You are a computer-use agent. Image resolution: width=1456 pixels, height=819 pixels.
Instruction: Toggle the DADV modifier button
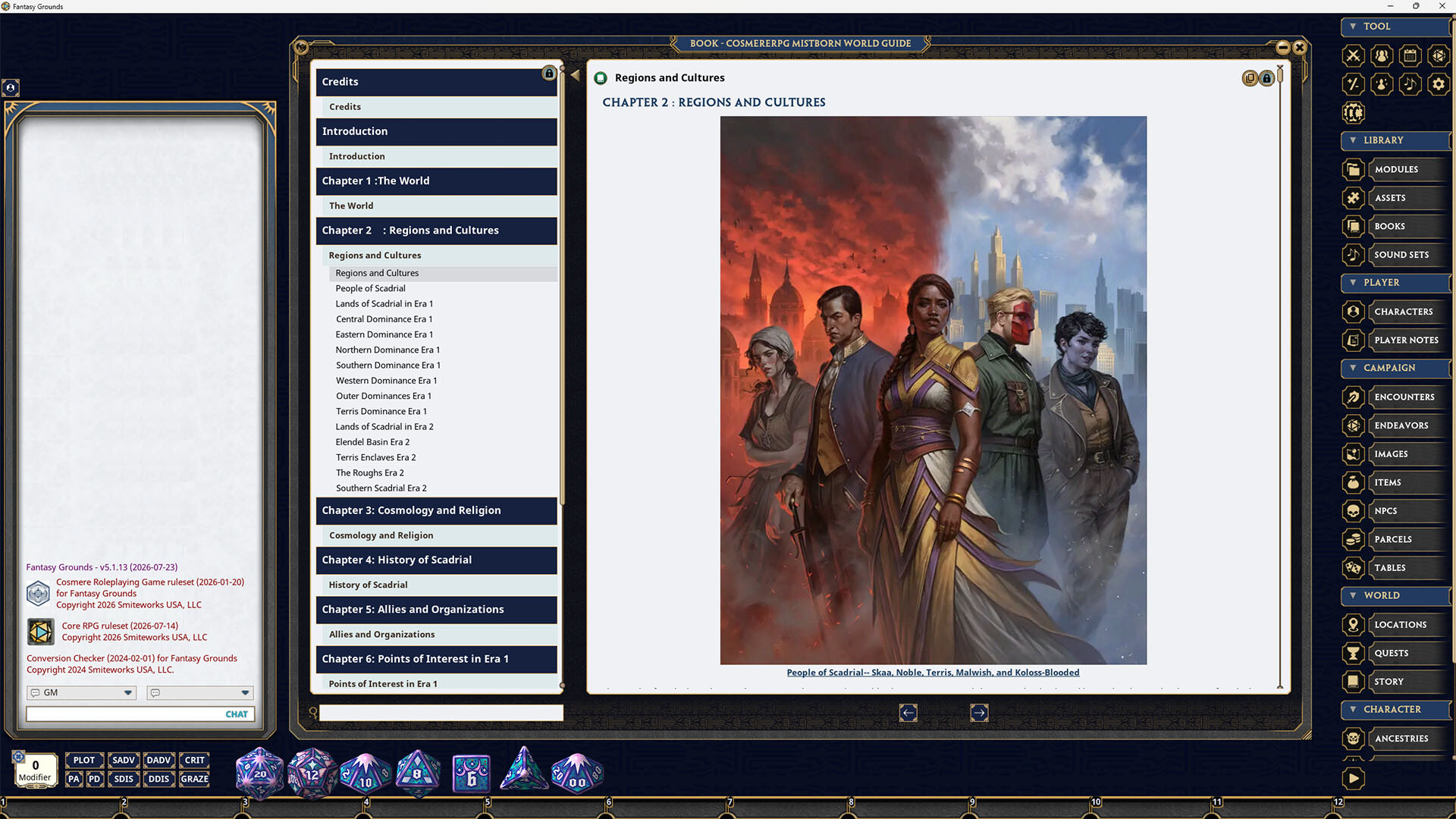(158, 760)
